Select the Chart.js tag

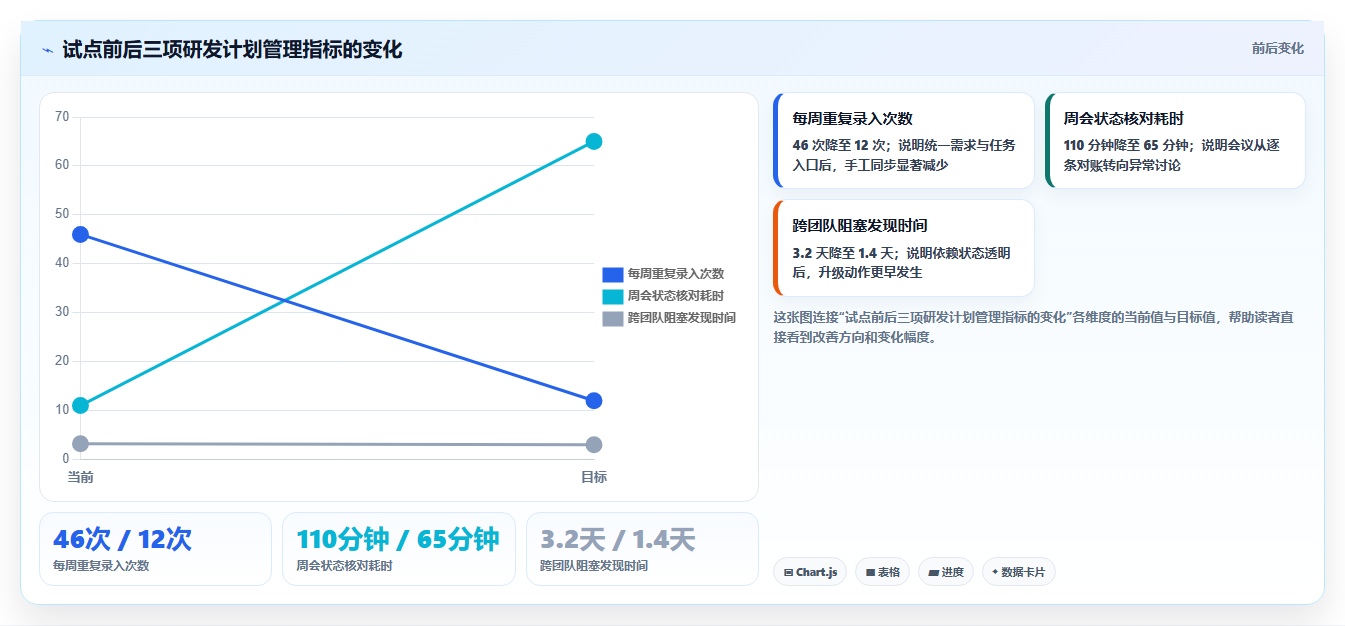810,572
